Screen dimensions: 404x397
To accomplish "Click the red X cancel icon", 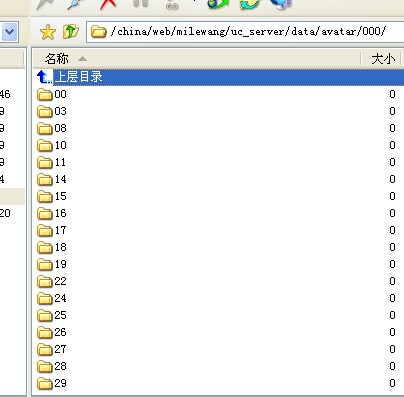I will [108, 4].
